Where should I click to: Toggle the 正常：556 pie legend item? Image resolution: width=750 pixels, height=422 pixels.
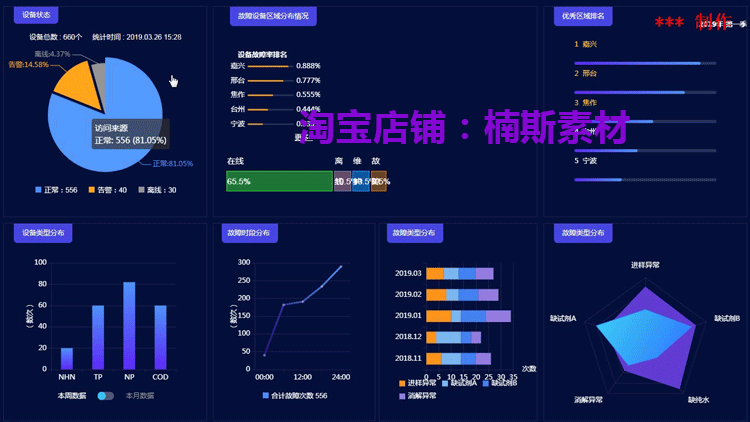pyautogui.click(x=56, y=190)
